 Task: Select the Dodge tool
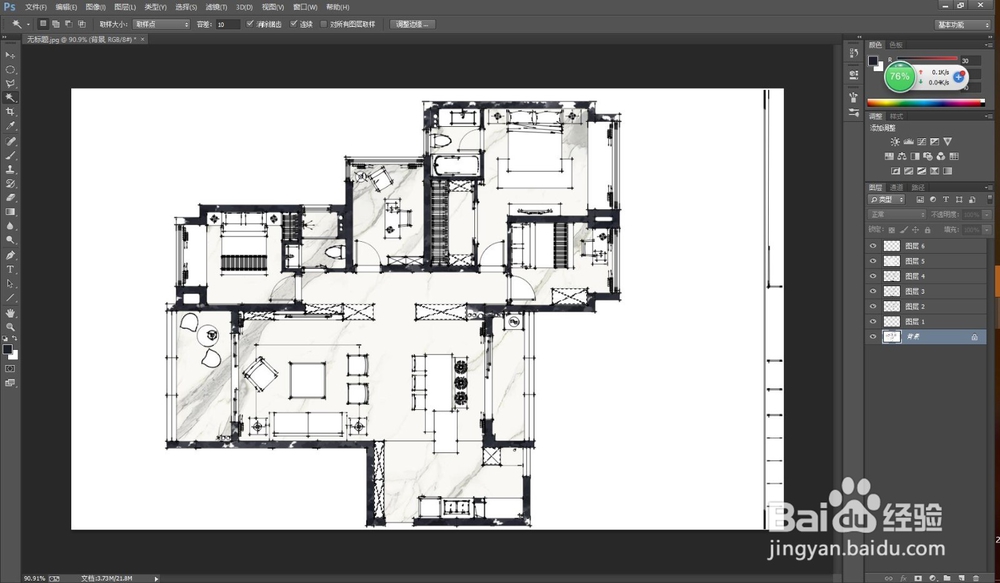[10, 239]
